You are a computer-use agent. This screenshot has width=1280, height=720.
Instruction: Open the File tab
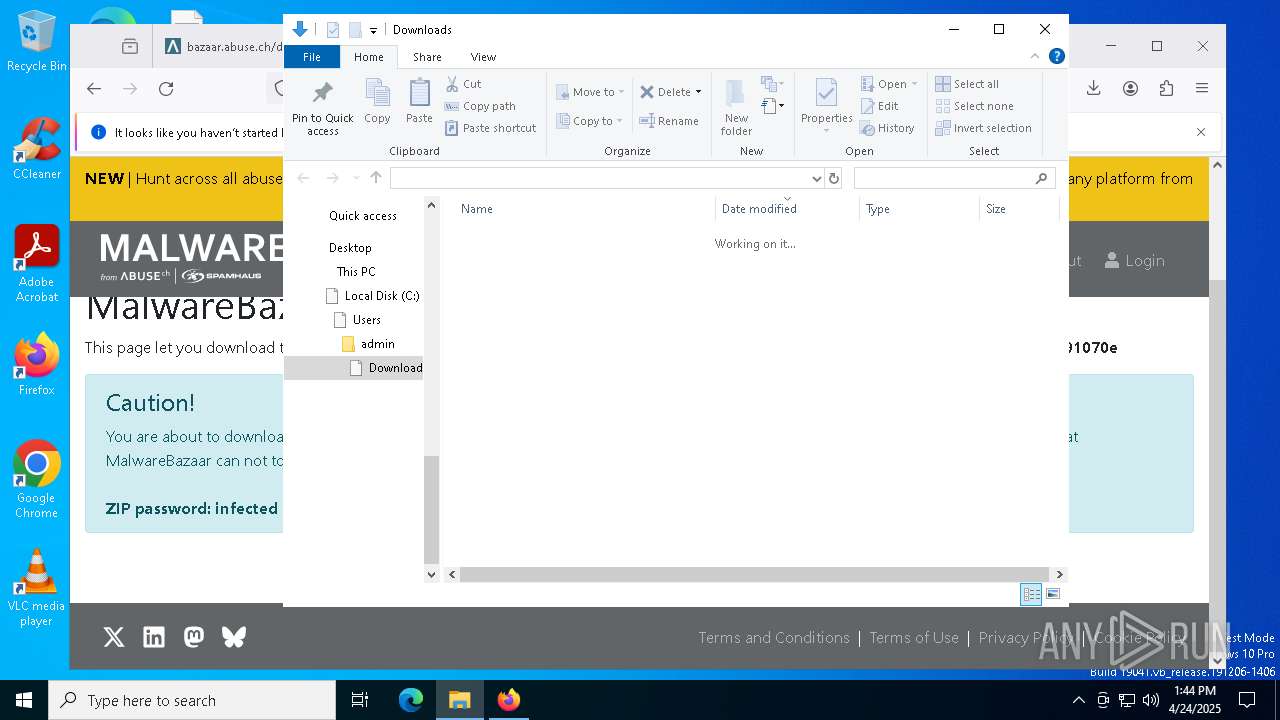[312, 57]
